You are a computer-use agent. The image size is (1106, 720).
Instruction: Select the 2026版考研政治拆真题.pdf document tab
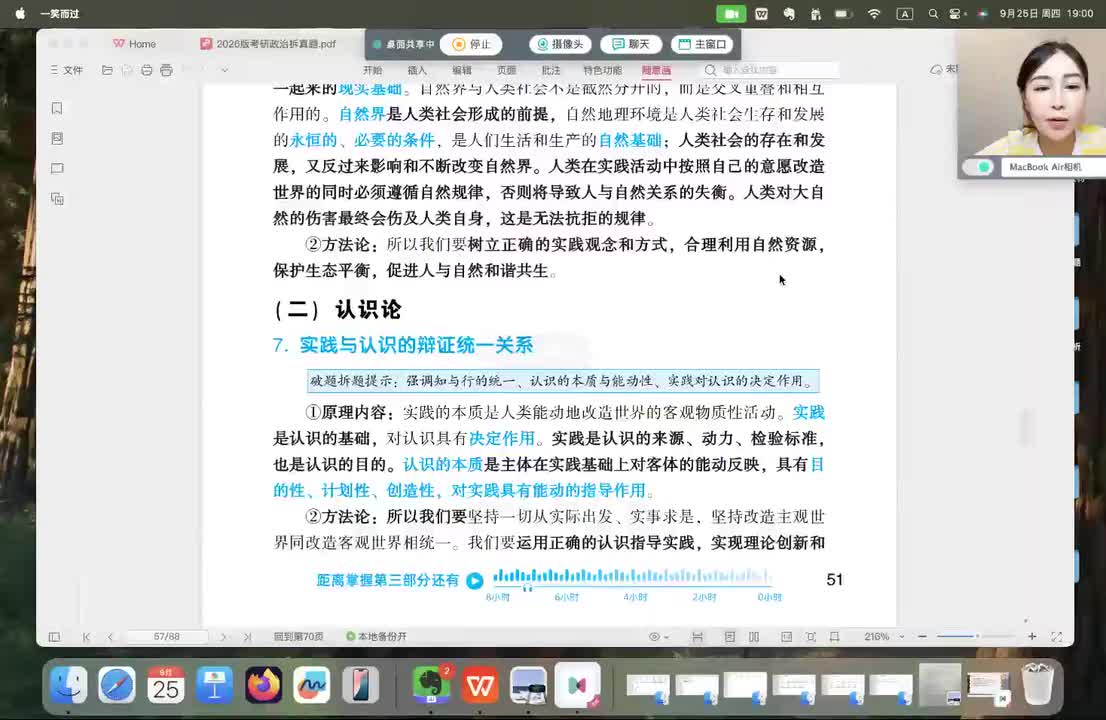(268, 44)
